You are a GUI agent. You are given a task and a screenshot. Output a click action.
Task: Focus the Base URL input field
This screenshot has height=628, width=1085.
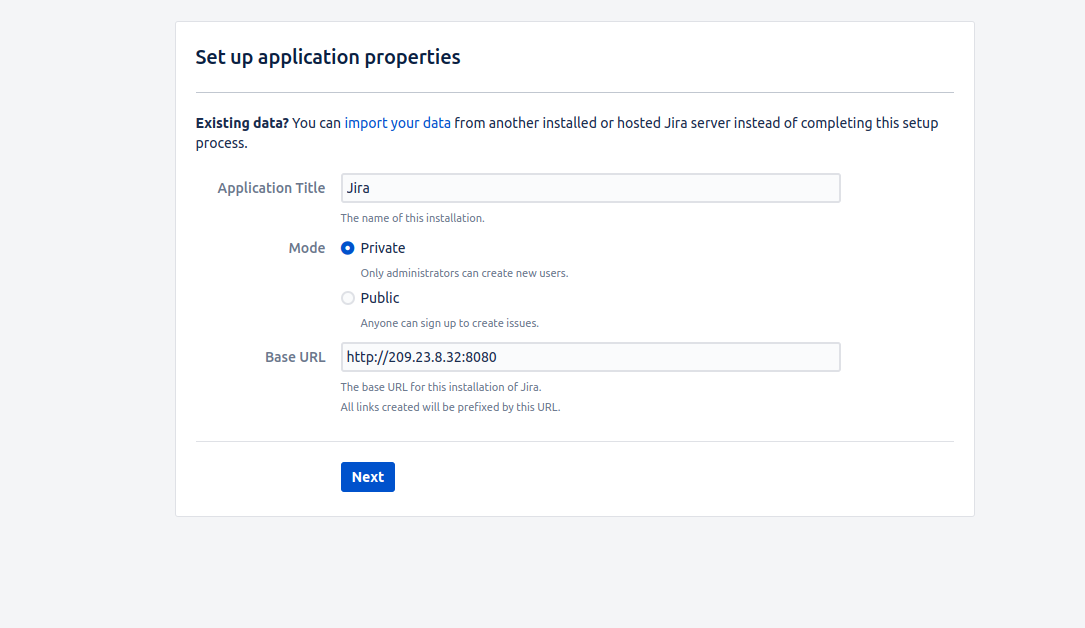click(x=590, y=357)
